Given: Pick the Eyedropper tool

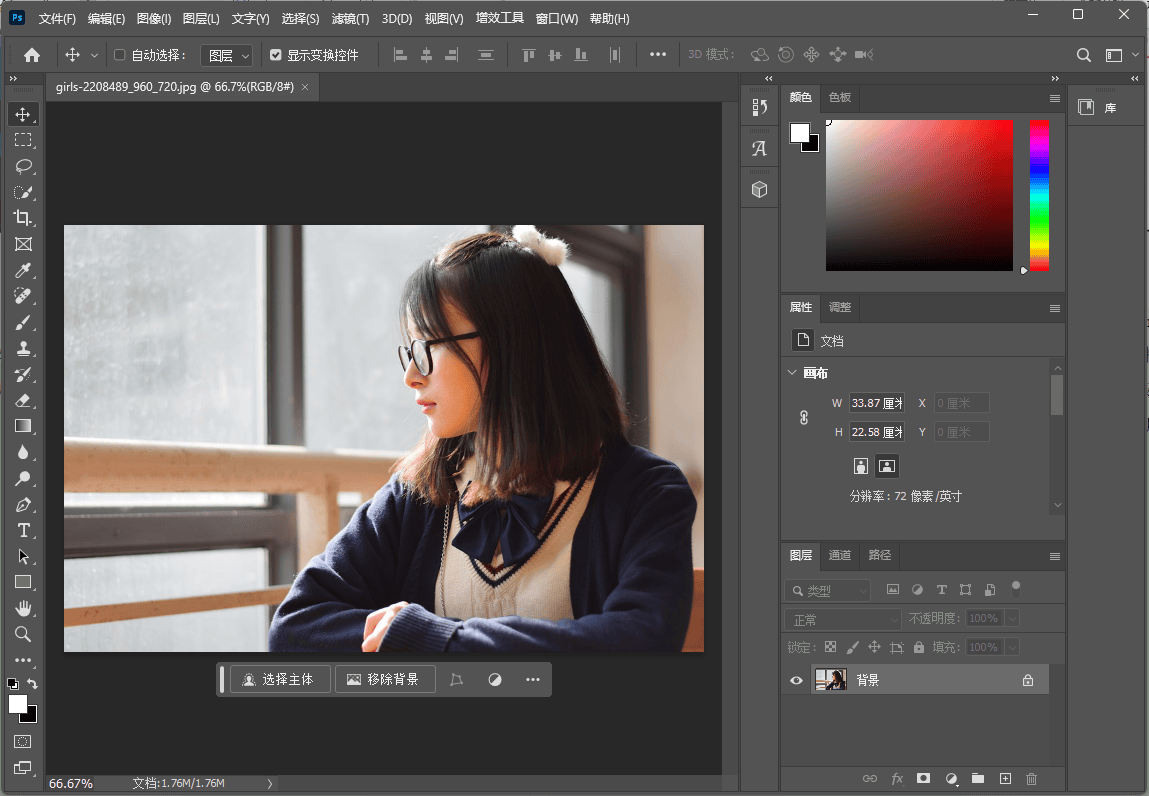Looking at the screenshot, I should (x=23, y=271).
